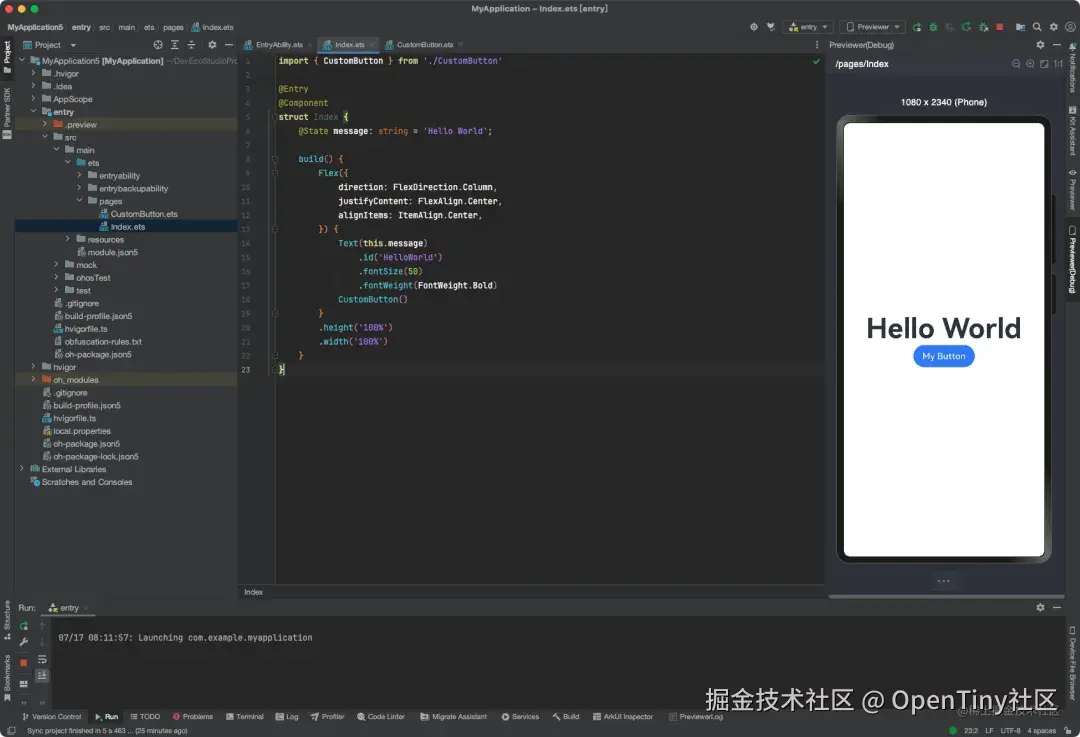
Task: Click the previewer more options ellipsis
Action: pyautogui.click(x=944, y=581)
